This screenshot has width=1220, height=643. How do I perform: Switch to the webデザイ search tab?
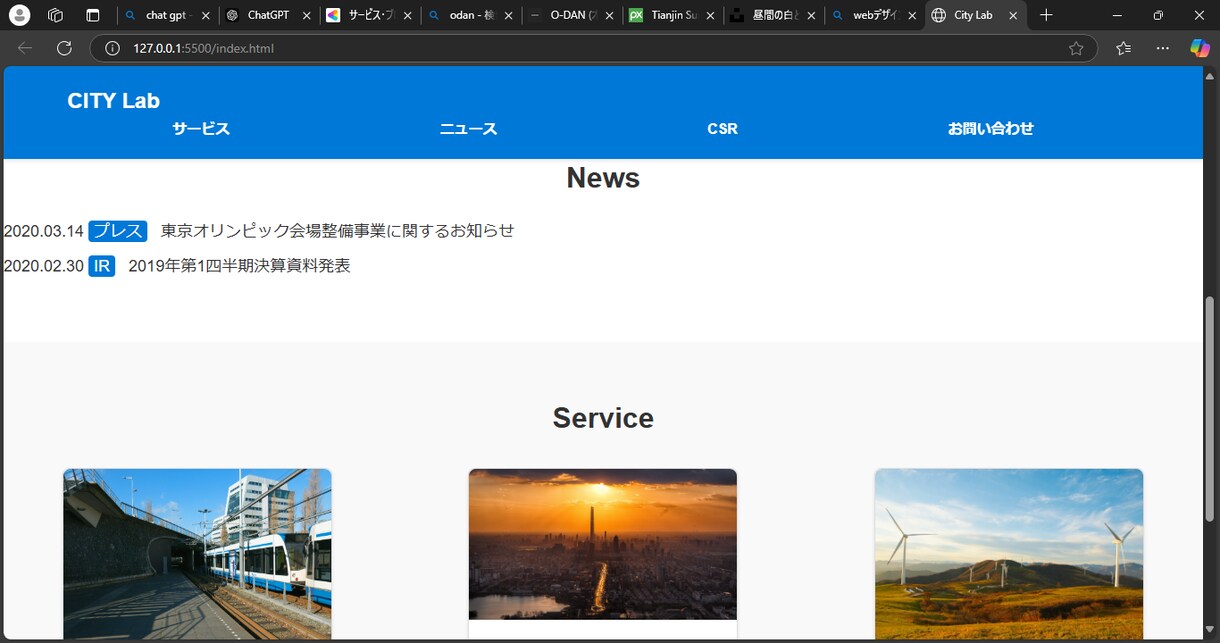tap(875, 15)
